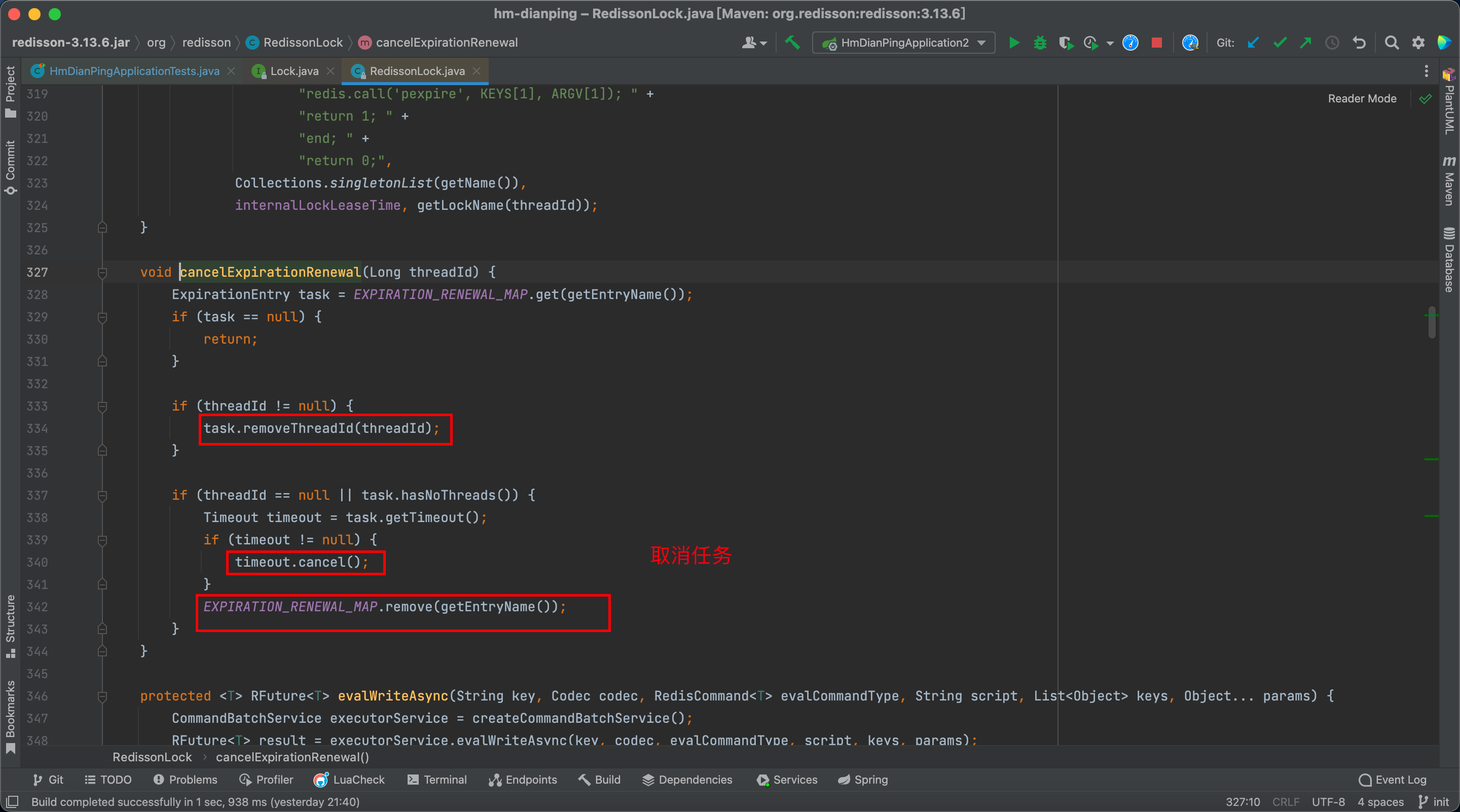Screen dimensions: 1460x812
Task: Open the Profiler tool window
Action: pyautogui.click(x=266, y=780)
